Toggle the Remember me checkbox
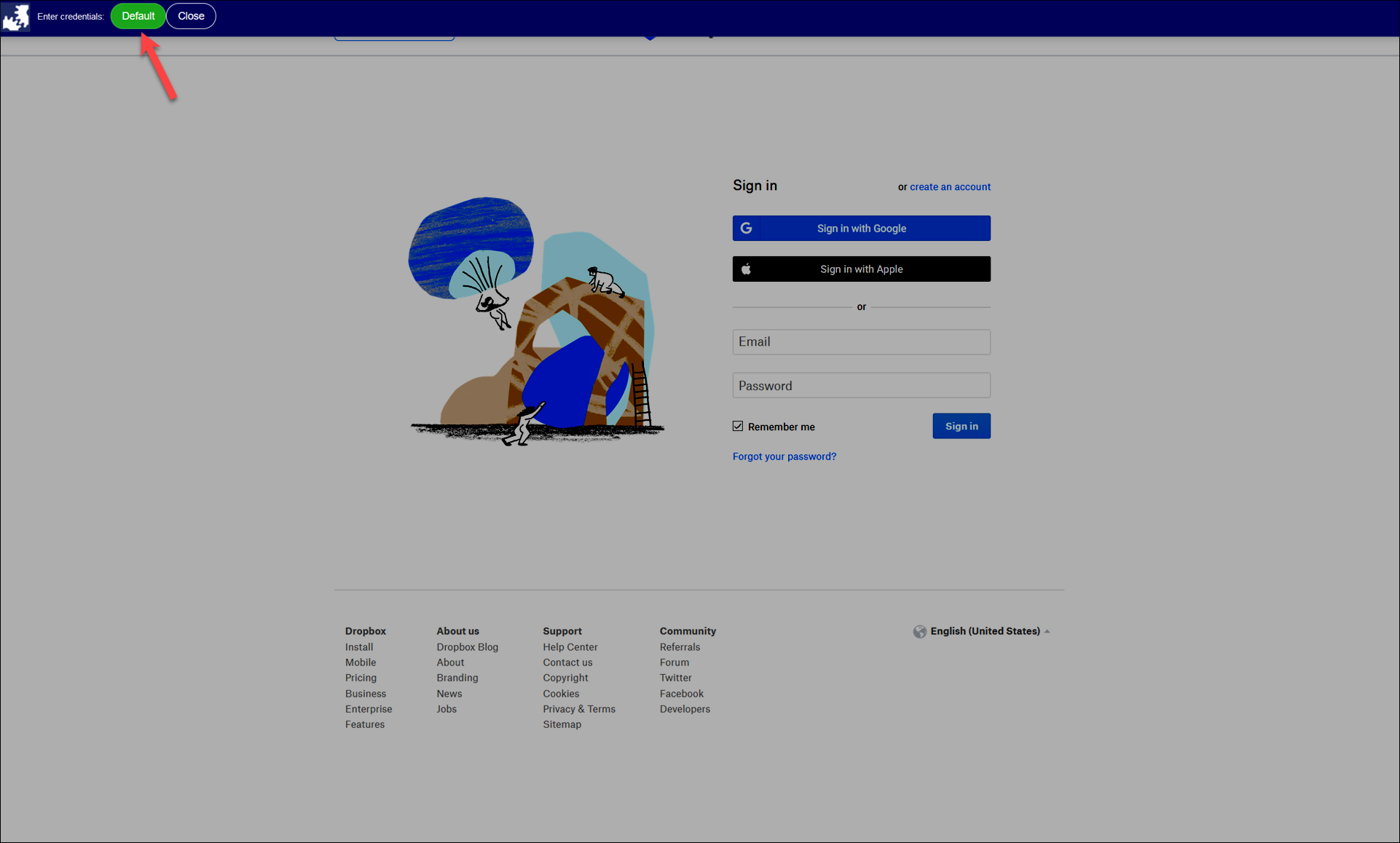1400x843 pixels. coord(738,426)
